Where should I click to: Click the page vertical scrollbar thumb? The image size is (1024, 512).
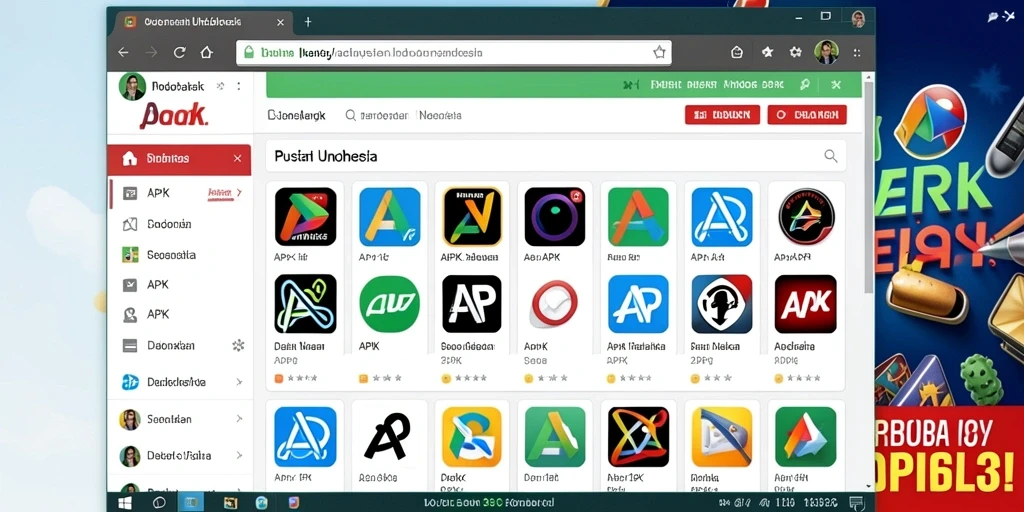click(x=868, y=186)
